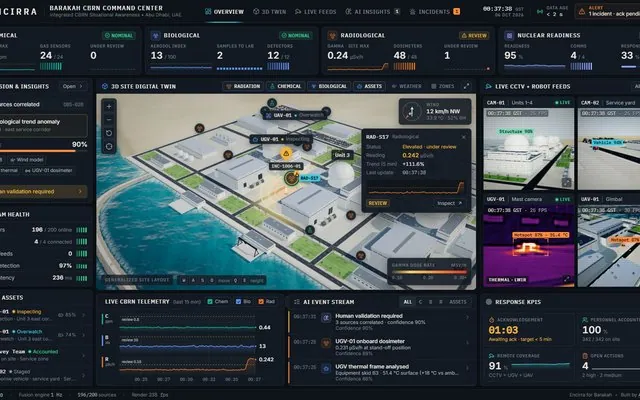
Task: Select the ALL filter in AI Event Stream
Action: tap(408, 302)
